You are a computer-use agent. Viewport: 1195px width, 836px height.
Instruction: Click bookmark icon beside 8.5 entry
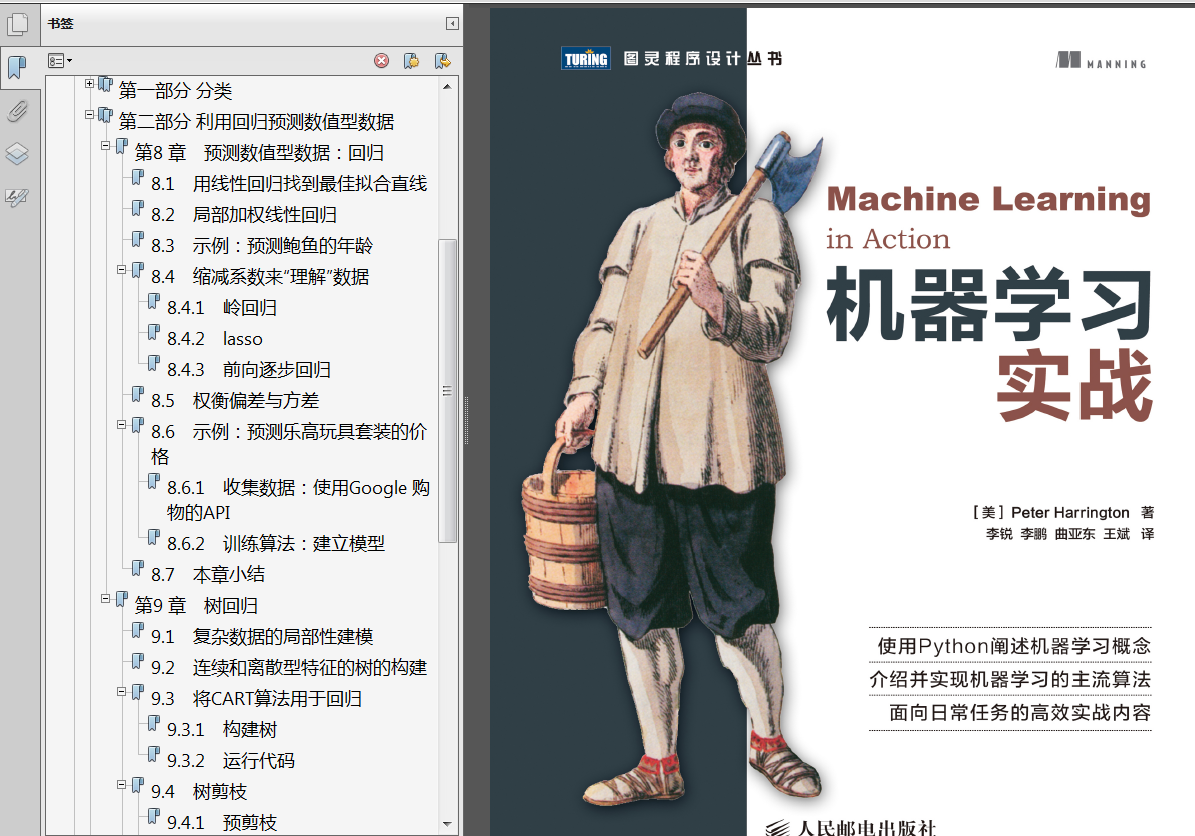(138, 395)
